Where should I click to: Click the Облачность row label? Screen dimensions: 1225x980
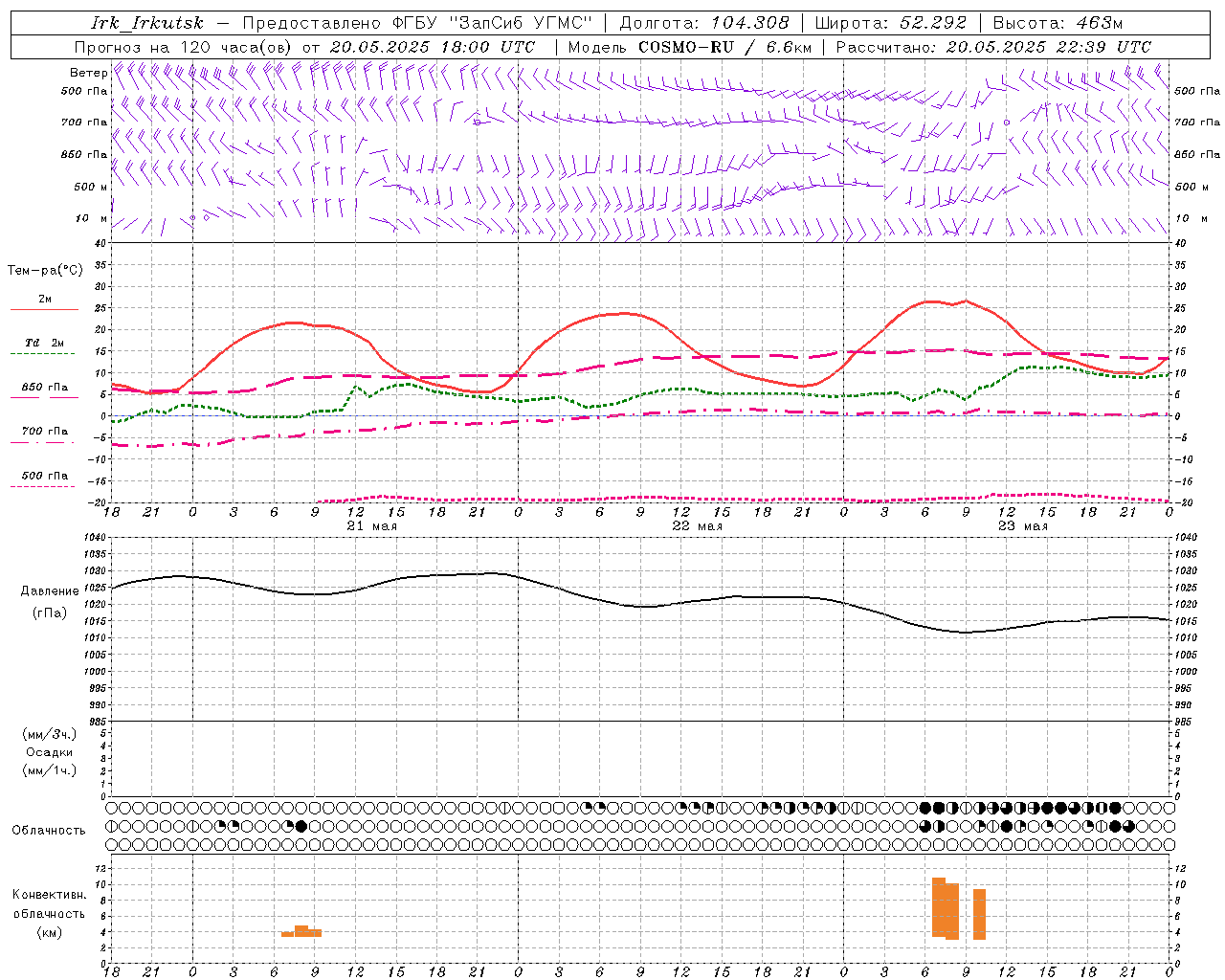pyautogui.click(x=48, y=831)
